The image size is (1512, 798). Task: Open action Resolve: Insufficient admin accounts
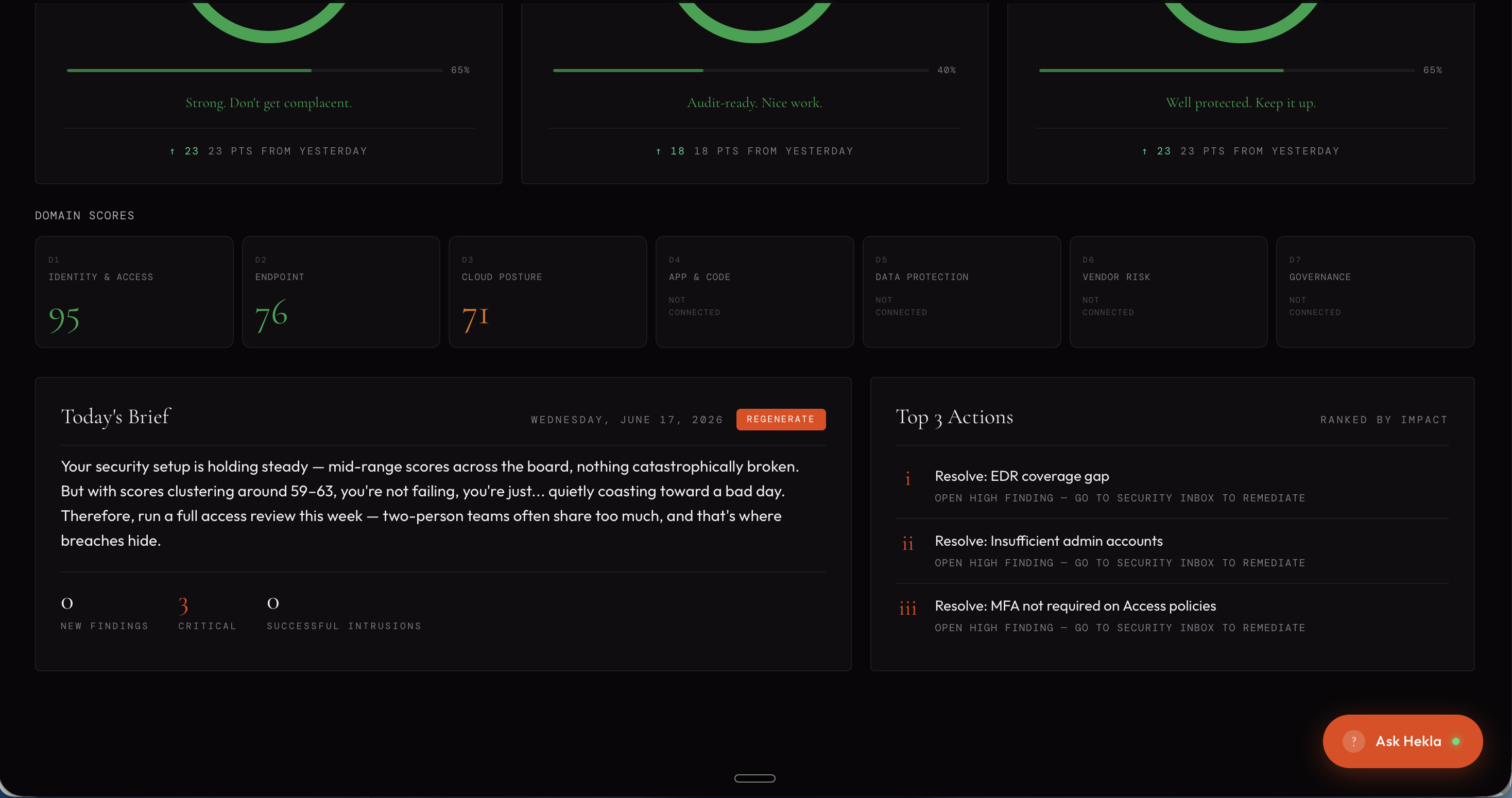tap(1172, 551)
